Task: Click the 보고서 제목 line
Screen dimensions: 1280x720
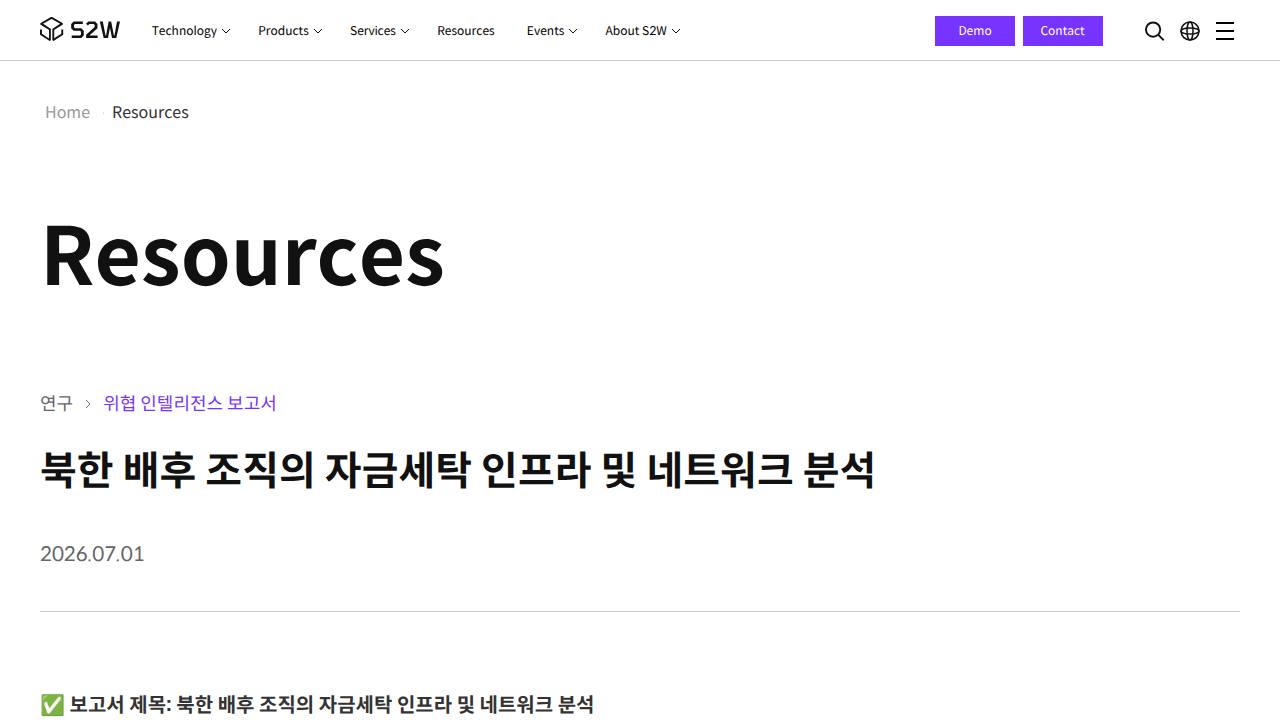Action: (x=317, y=705)
